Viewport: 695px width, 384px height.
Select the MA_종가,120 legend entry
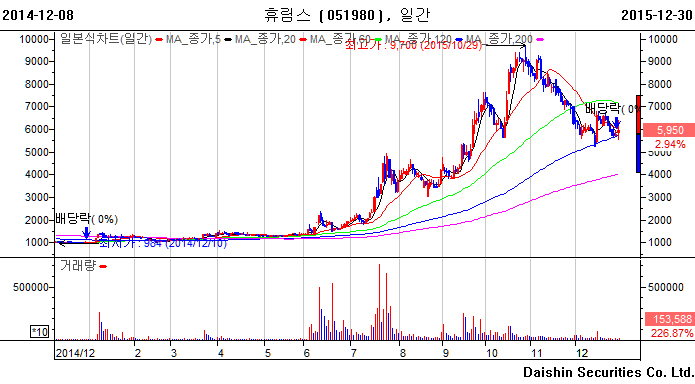418,39
